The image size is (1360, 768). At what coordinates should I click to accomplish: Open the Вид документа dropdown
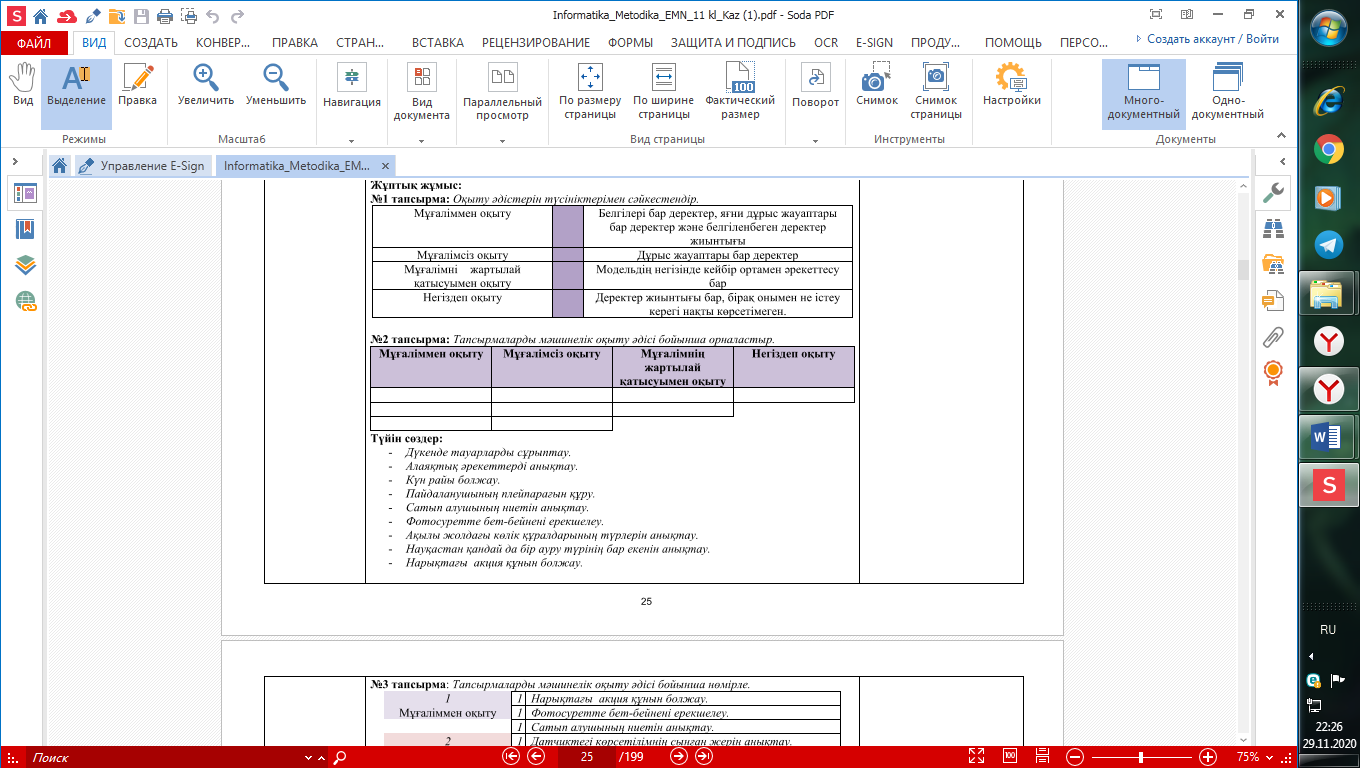coord(421,141)
